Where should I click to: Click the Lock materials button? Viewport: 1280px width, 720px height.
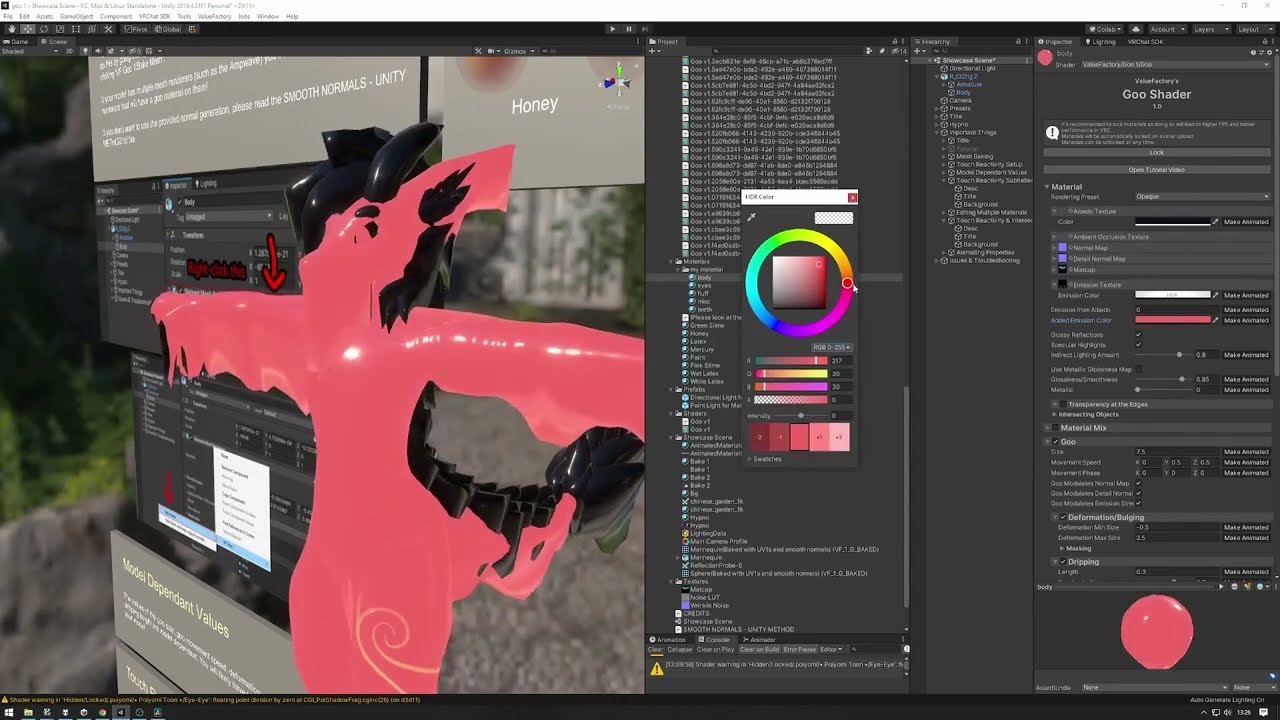click(x=1157, y=152)
